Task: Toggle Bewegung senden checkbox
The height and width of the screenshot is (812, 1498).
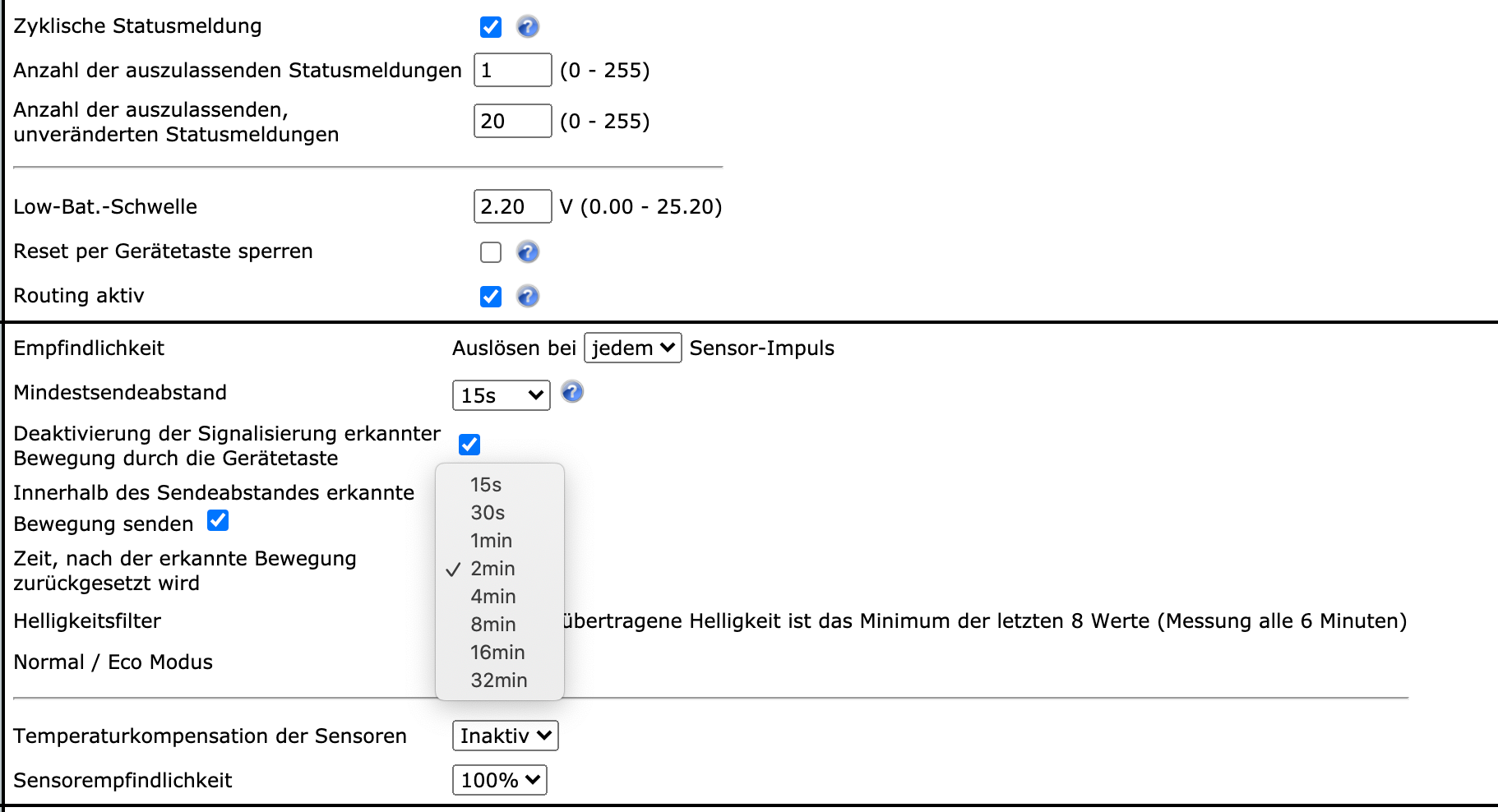Action: [218, 520]
